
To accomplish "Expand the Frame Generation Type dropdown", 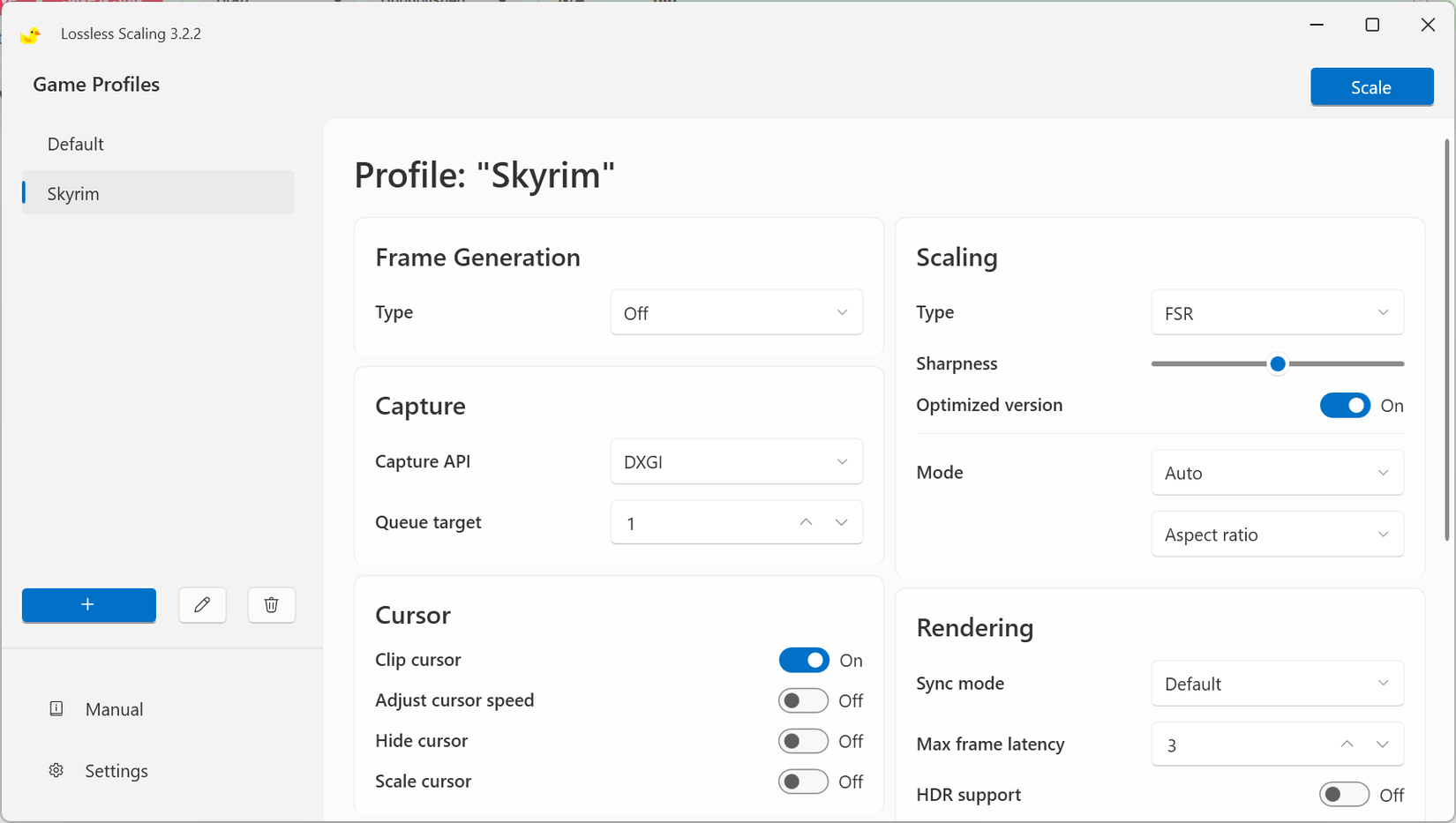I will 736,312.
